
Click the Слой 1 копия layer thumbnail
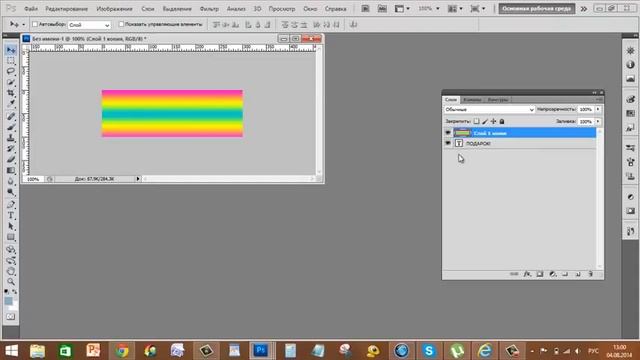pyautogui.click(x=462, y=133)
